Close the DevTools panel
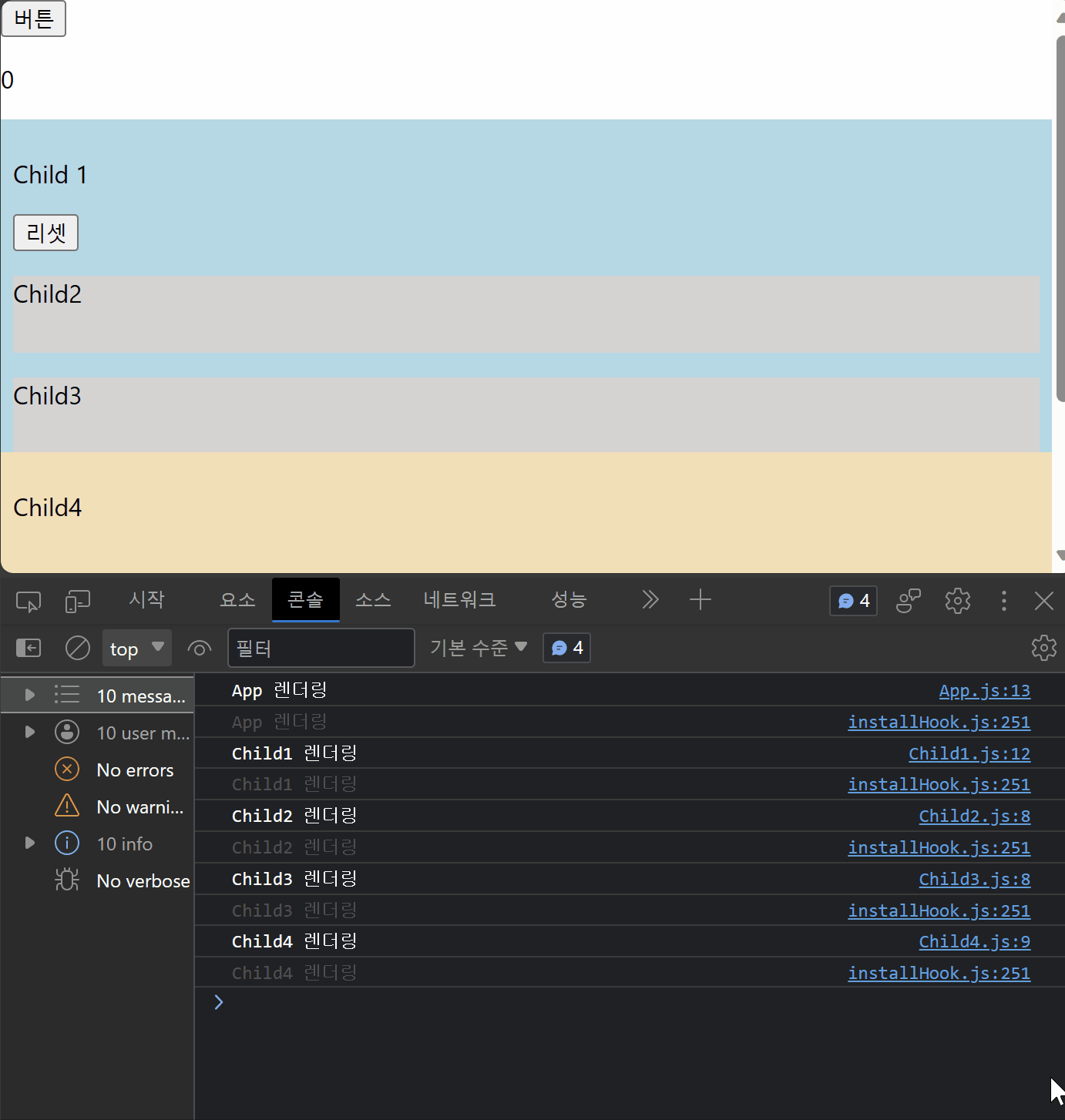 1044,601
